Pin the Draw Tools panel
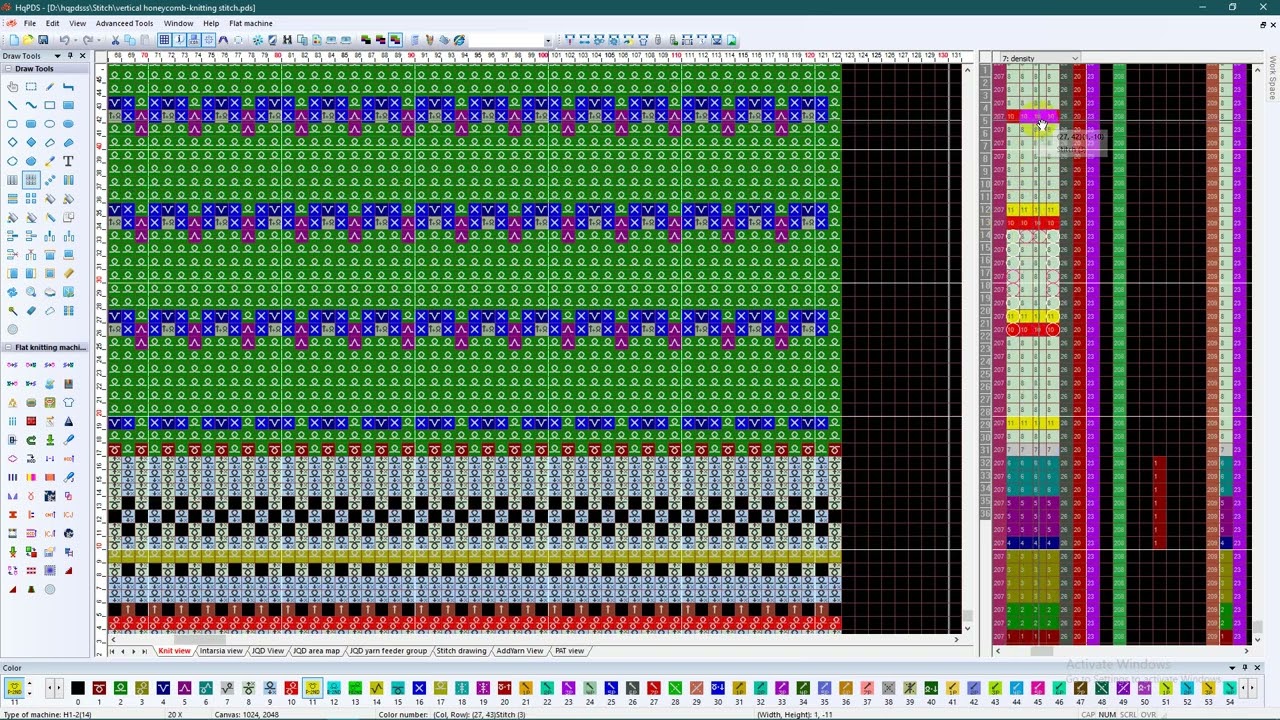 click(70, 56)
